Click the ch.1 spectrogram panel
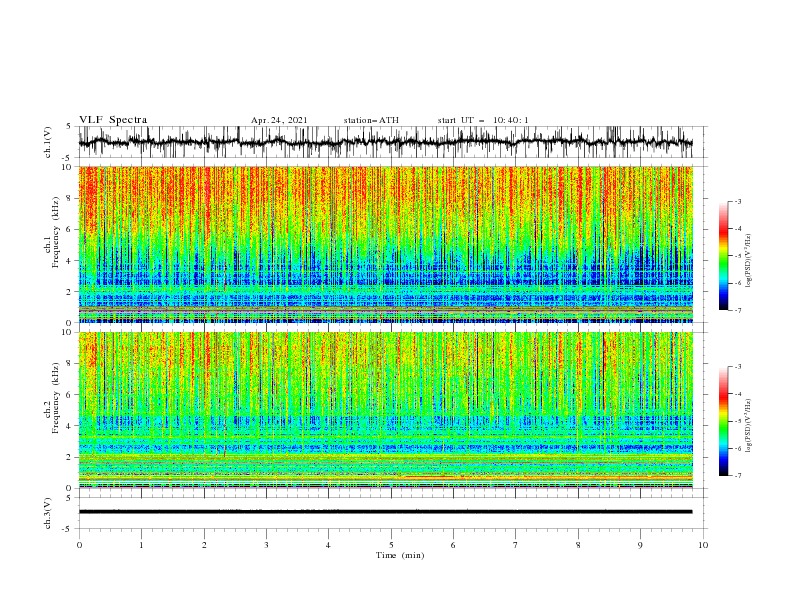792x612 pixels. 385,244
